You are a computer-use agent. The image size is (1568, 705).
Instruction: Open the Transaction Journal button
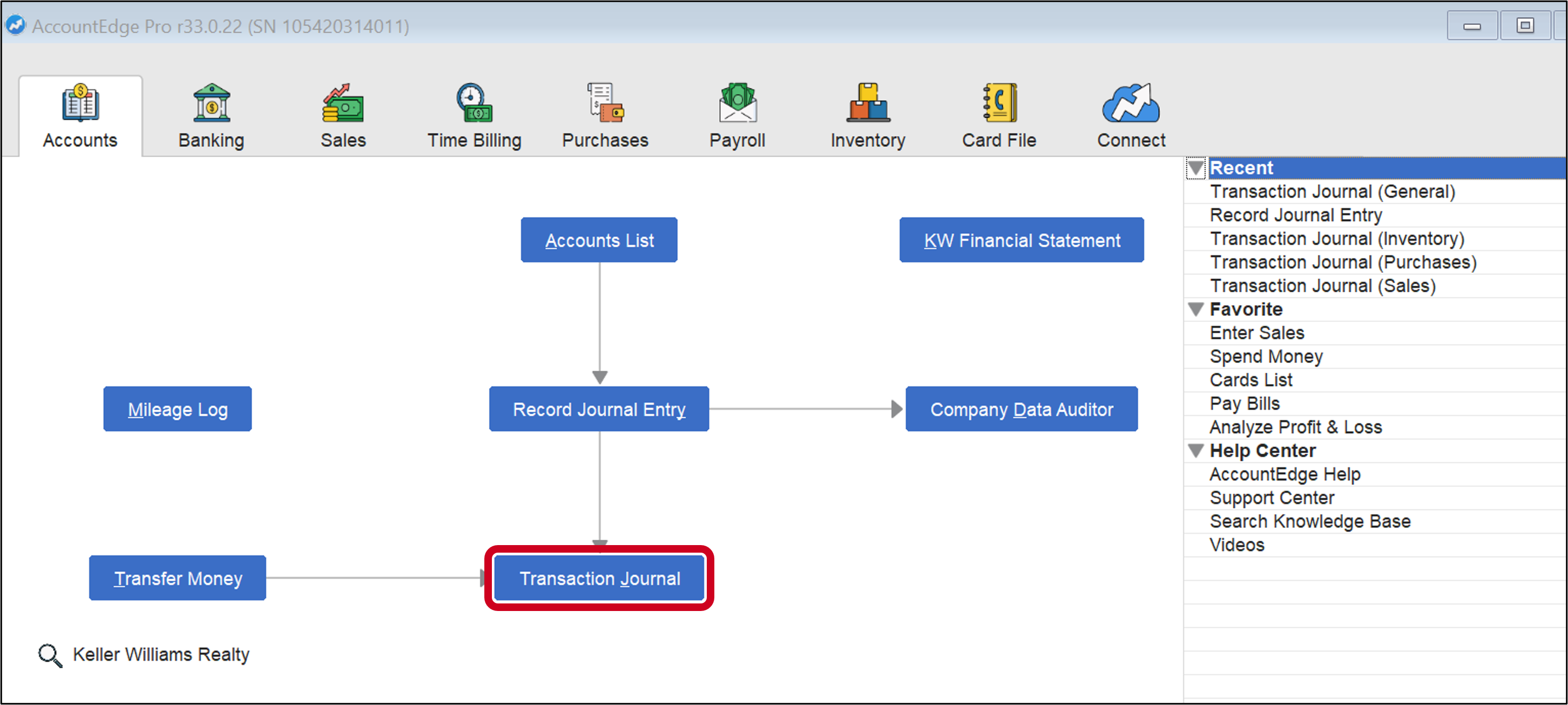pos(599,578)
